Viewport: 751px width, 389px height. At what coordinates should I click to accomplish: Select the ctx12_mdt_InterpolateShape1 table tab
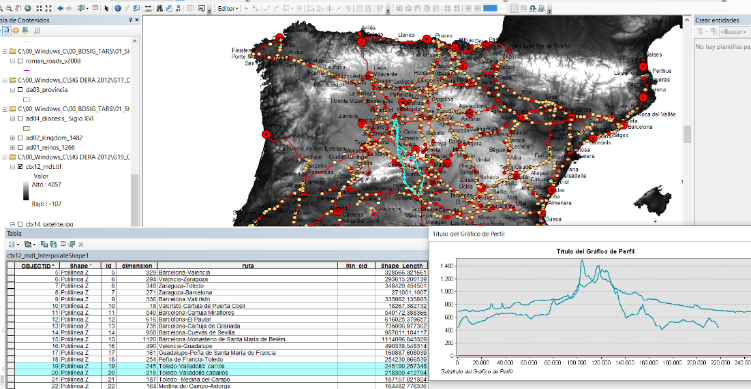pos(48,255)
